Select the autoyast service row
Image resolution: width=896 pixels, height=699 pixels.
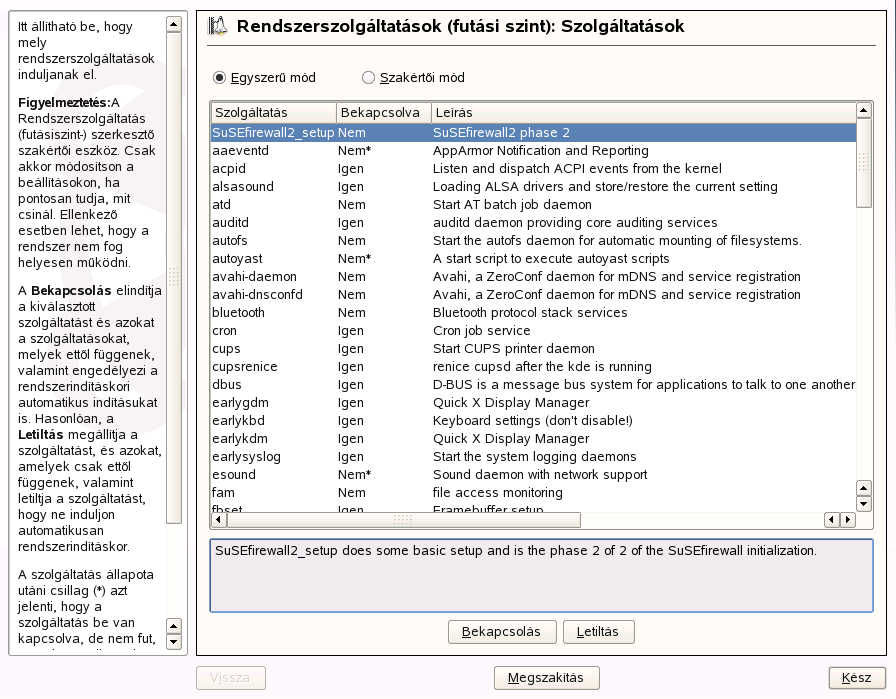533,259
